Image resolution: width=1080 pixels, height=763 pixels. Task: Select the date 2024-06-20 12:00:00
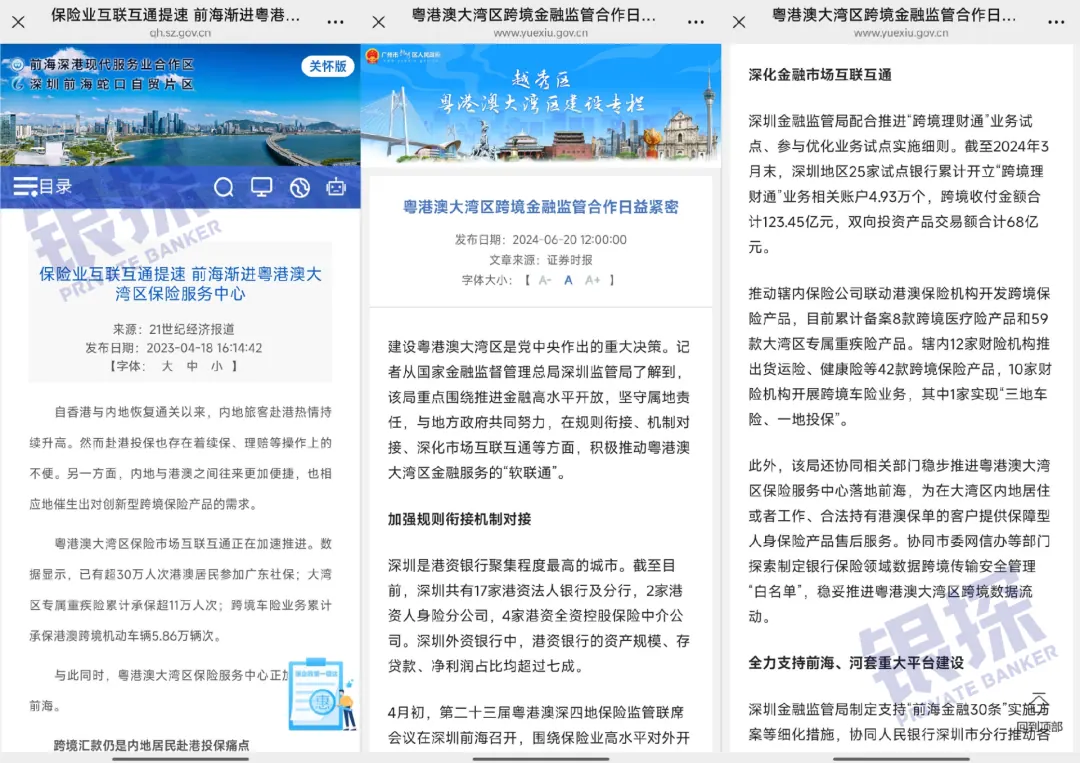(x=570, y=240)
